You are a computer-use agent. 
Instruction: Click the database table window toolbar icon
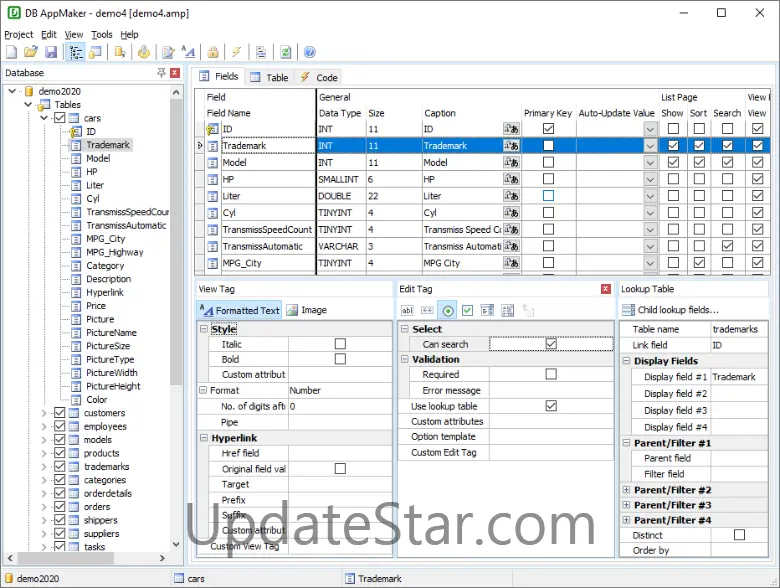[95, 52]
